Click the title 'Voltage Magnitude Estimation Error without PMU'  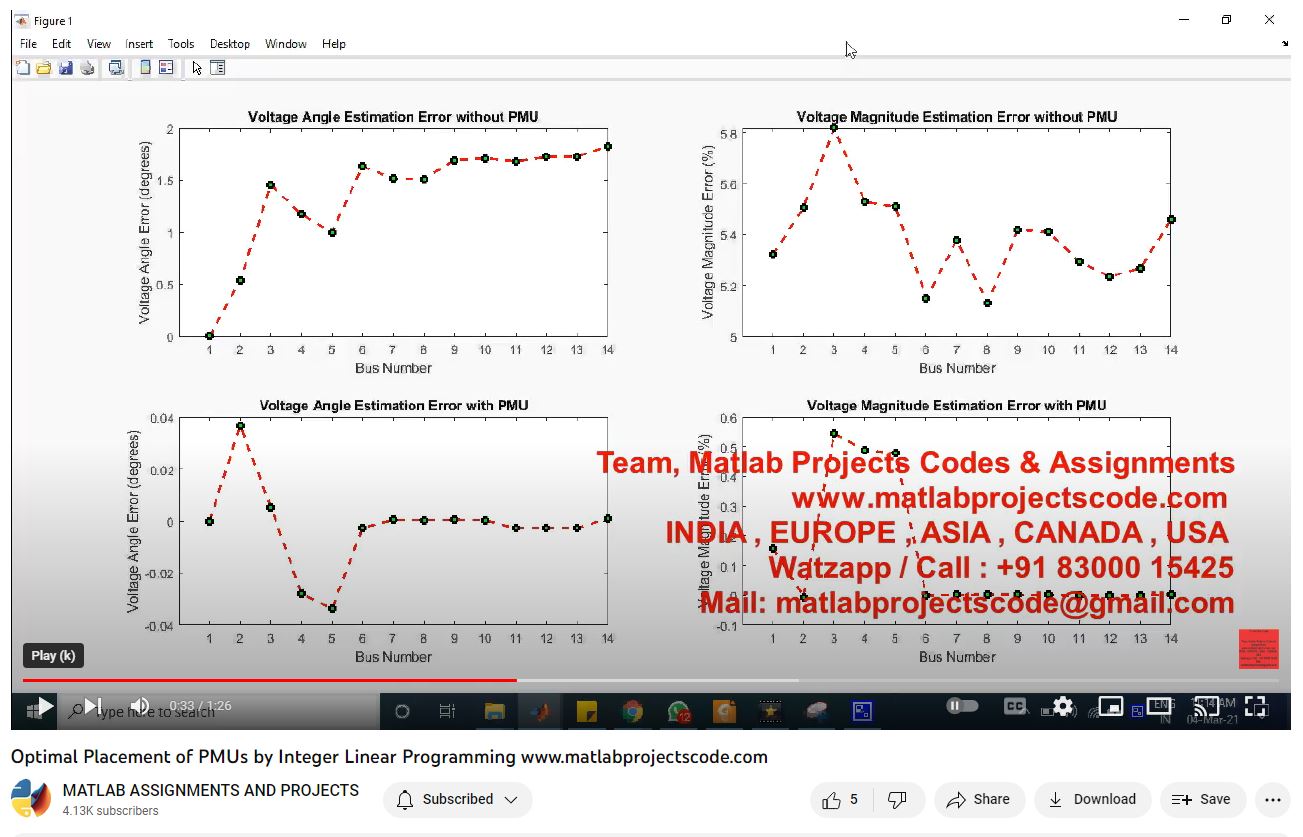[x=957, y=117]
